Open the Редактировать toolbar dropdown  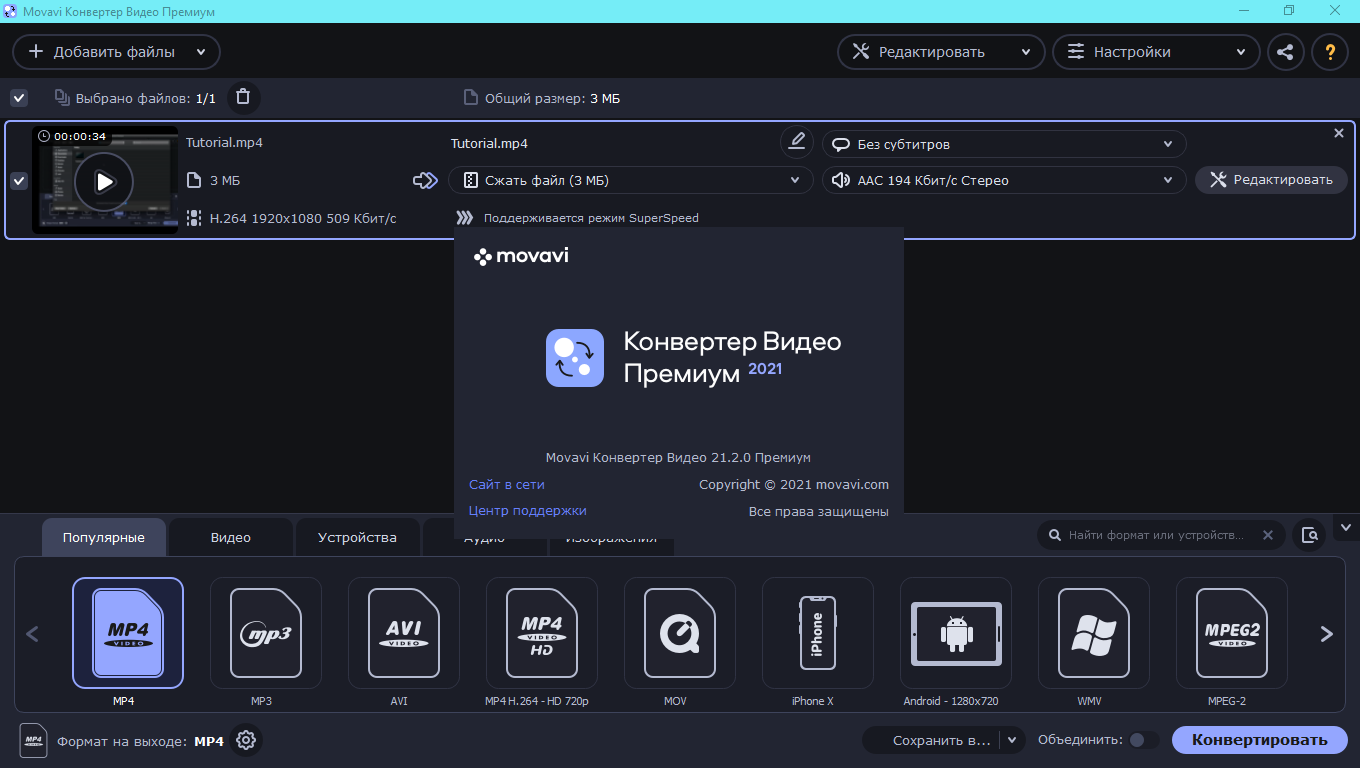click(1026, 52)
